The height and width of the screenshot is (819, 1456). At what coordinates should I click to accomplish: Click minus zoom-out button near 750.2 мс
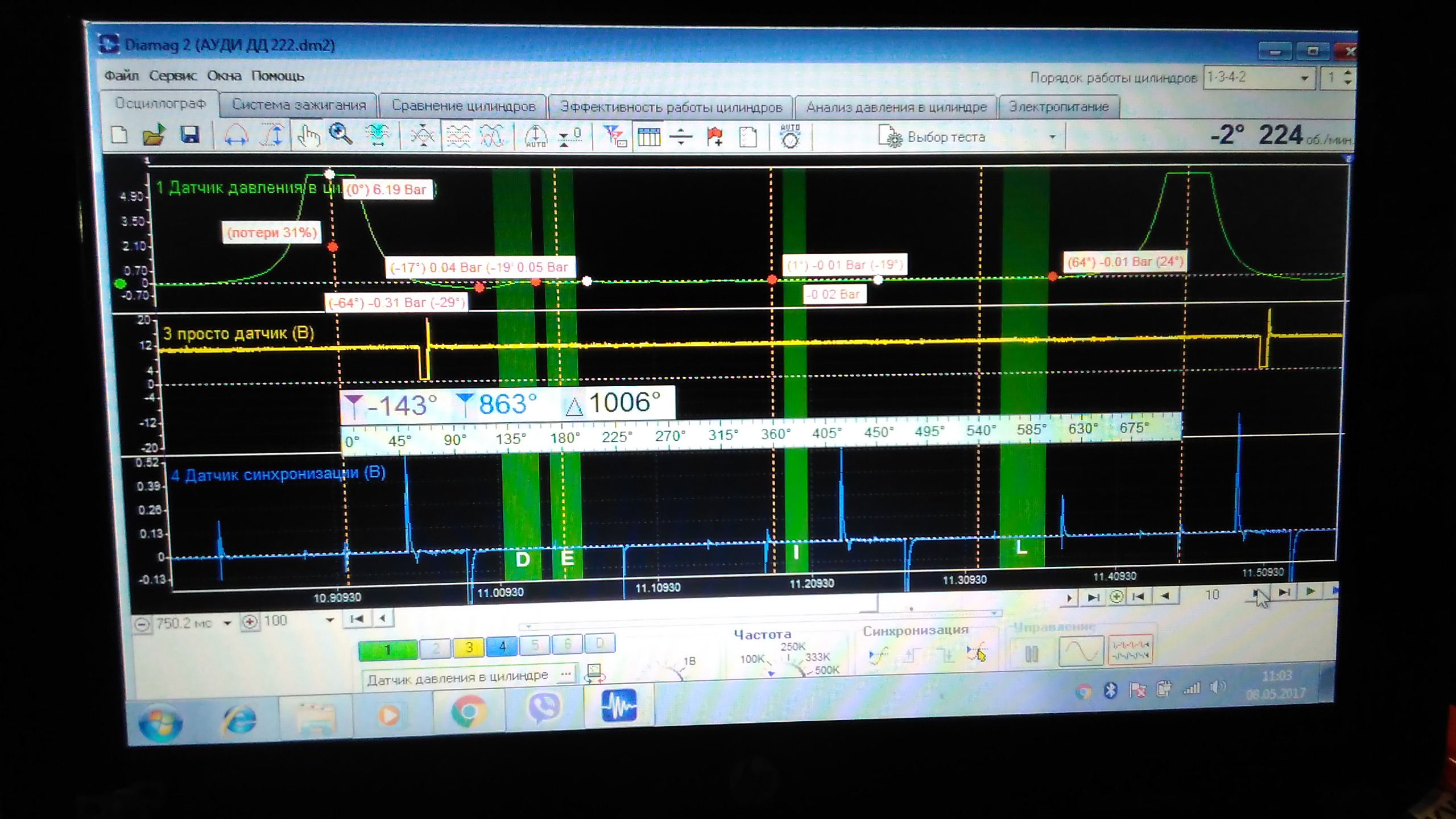tap(142, 625)
